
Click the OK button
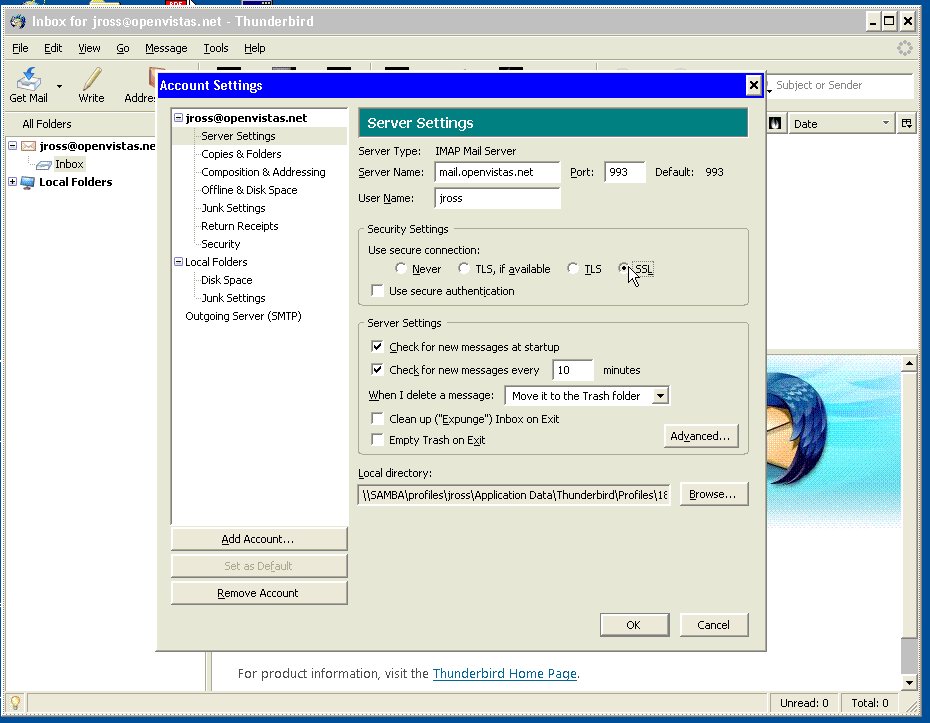coord(634,625)
